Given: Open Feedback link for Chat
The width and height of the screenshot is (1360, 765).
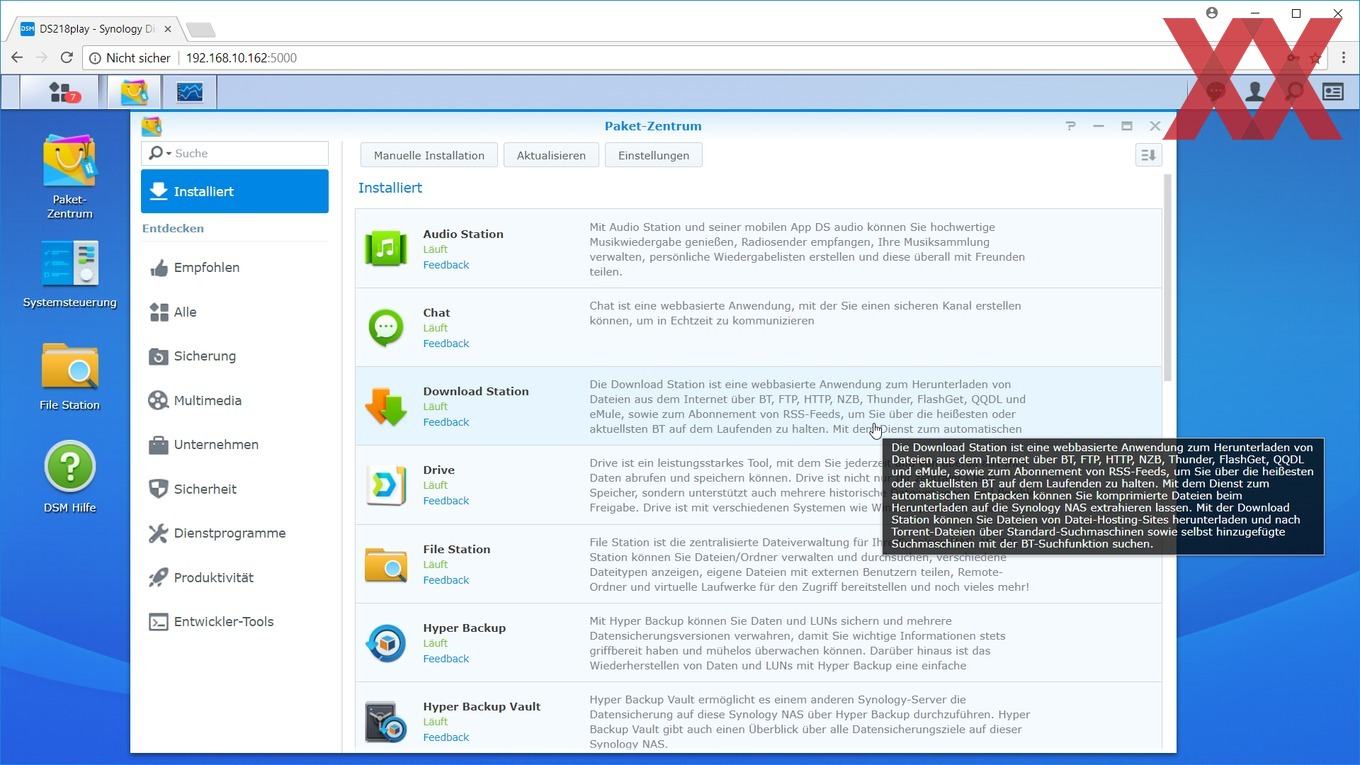Looking at the screenshot, I should click(x=446, y=343).
